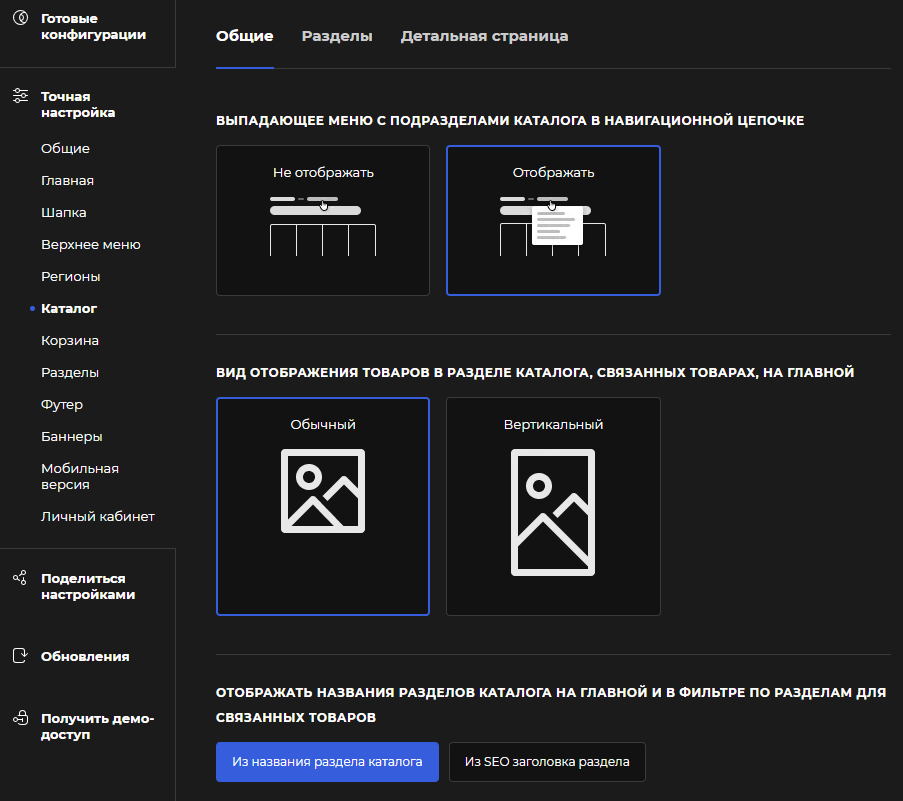This screenshot has width=903, height=801.
Task: Open Разделы in sidebar
Action: point(70,373)
